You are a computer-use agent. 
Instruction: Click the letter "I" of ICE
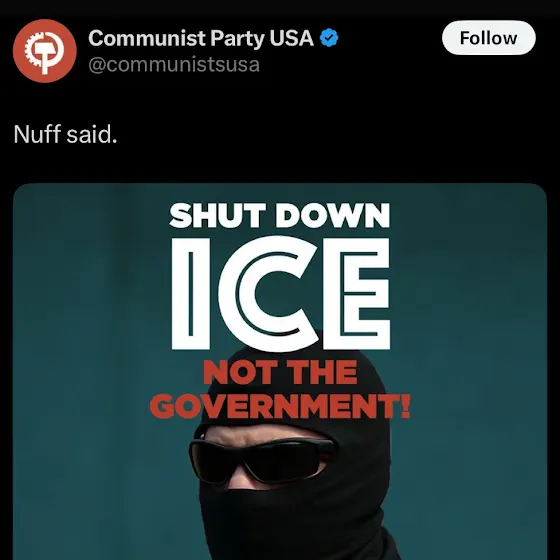pyautogui.click(x=190, y=294)
